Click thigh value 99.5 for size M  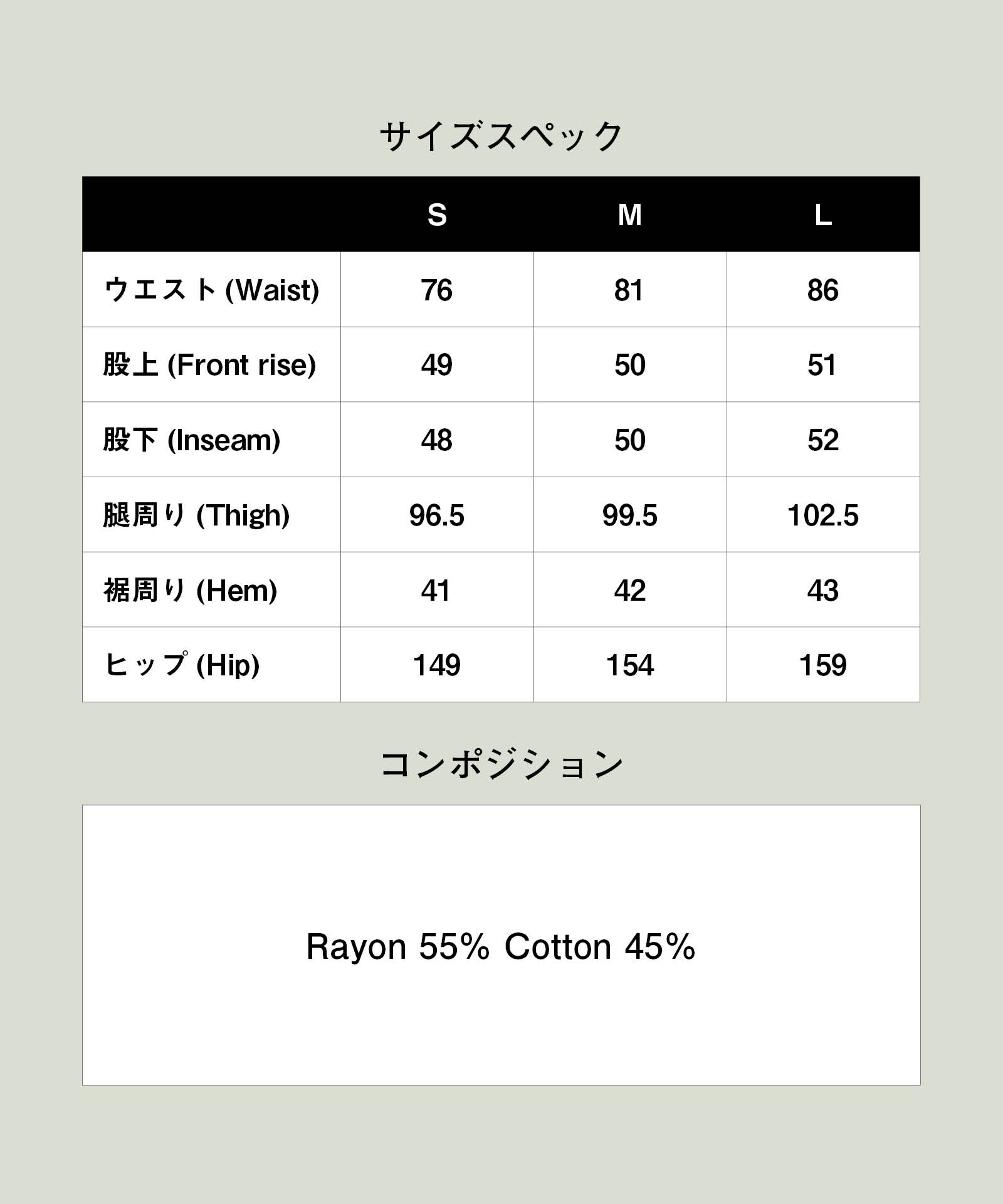click(630, 515)
